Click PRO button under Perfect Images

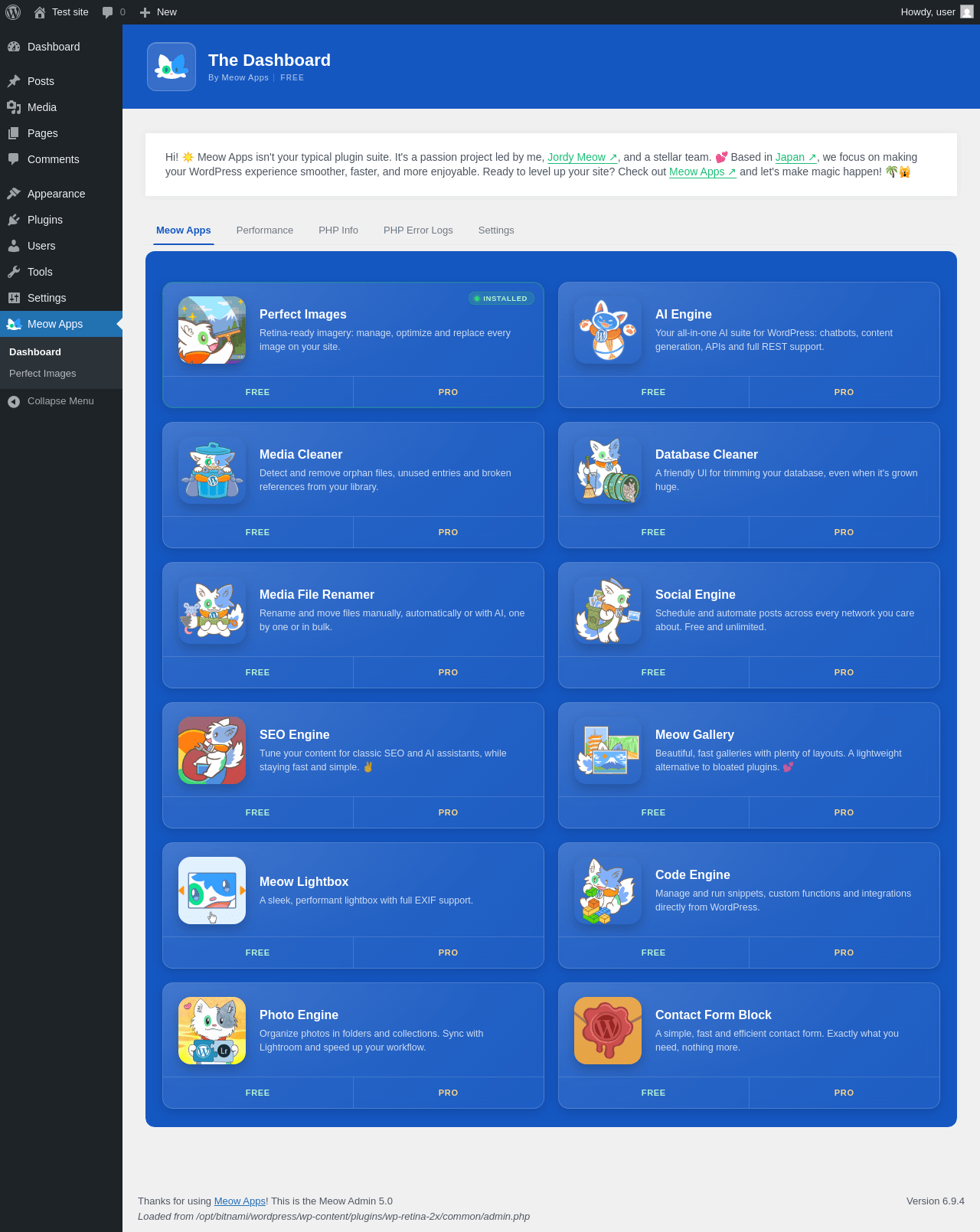point(449,392)
